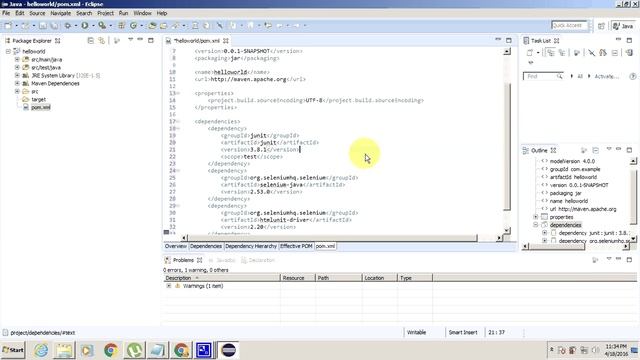Click the Categorized view icon in Task List
The image size is (640, 360).
(x=551, y=53)
